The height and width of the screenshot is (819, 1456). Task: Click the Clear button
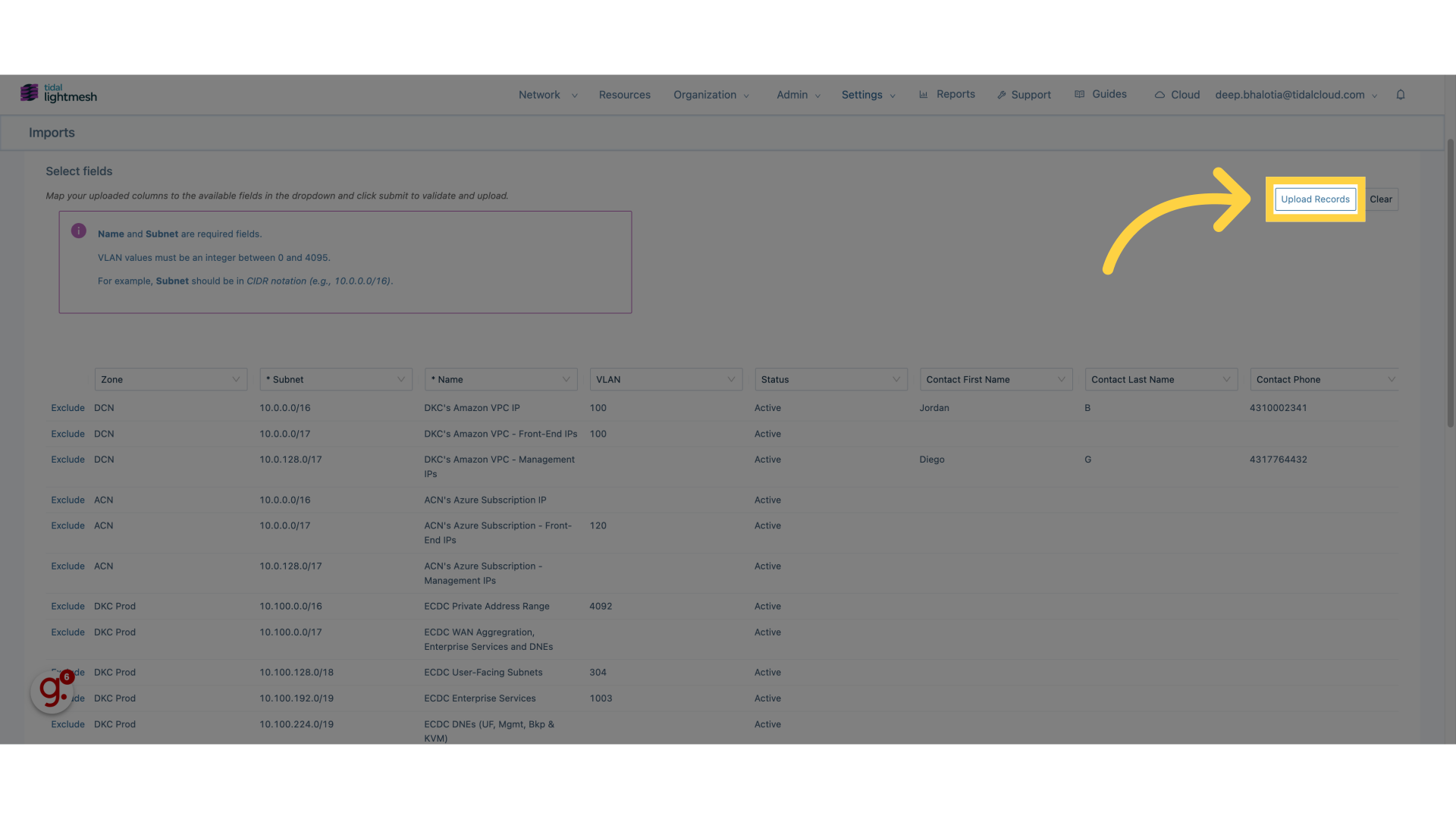(x=1381, y=199)
